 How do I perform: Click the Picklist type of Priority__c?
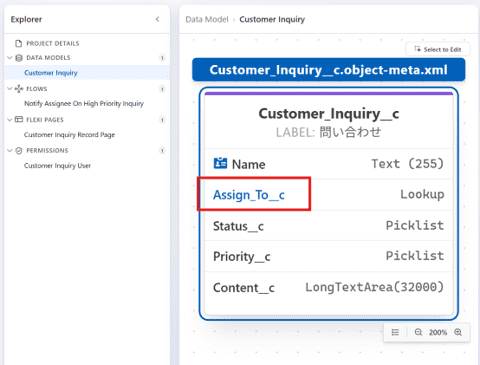click(415, 256)
